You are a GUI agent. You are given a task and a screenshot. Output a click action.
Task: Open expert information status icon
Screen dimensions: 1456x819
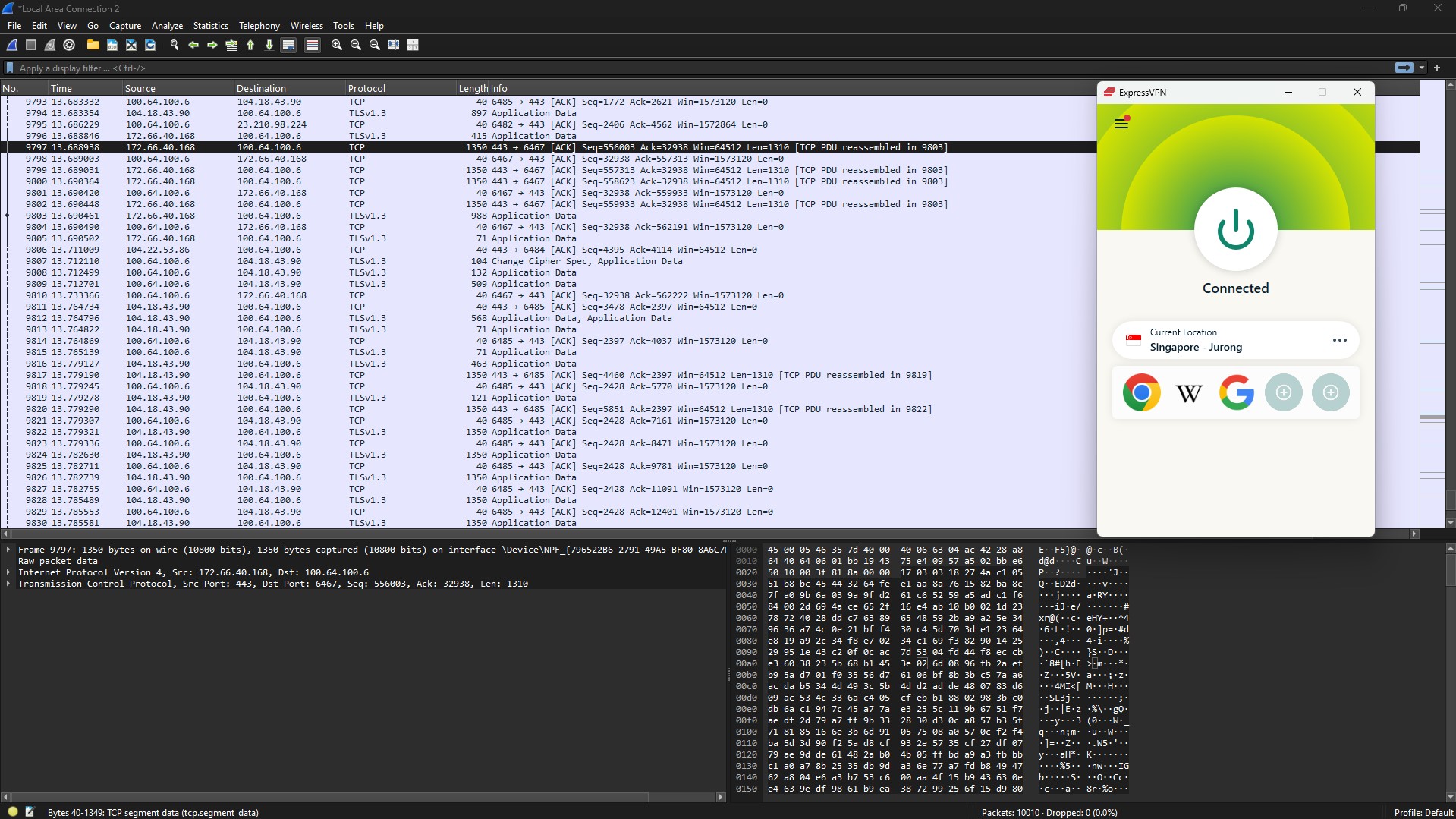(x=13, y=812)
